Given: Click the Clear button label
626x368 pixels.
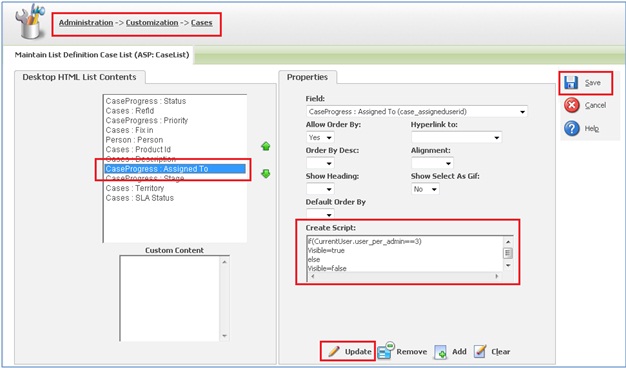Looking at the screenshot, I should click(501, 352).
